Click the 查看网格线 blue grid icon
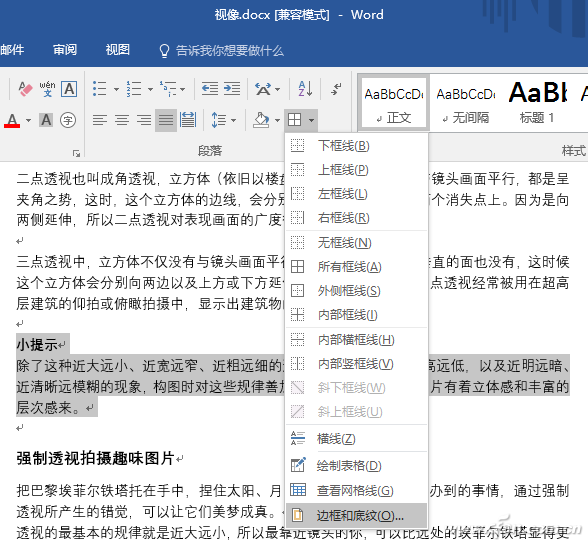The image size is (588, 545). (x=298, y=490)
